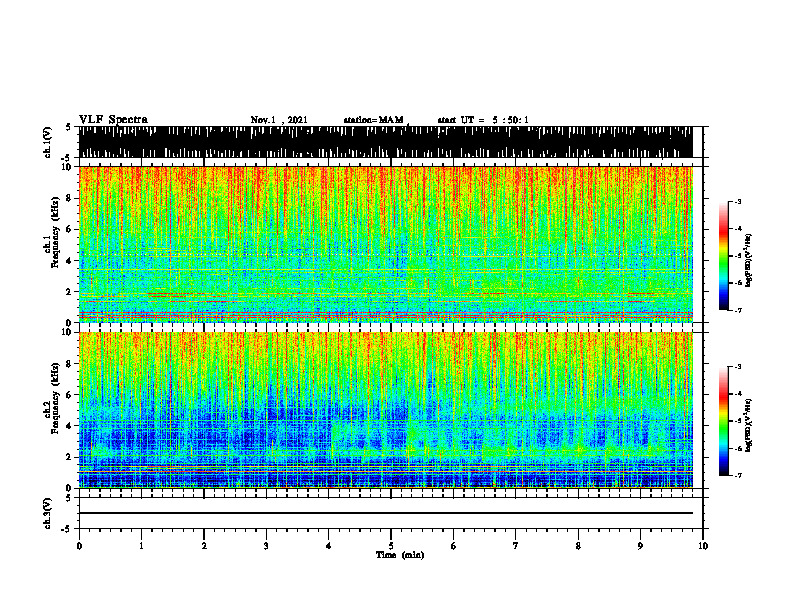Viewport: 792px width, 612px height.
Task: Click the ch.2 spectrogram color bar
Action: (x=723, y=421)
